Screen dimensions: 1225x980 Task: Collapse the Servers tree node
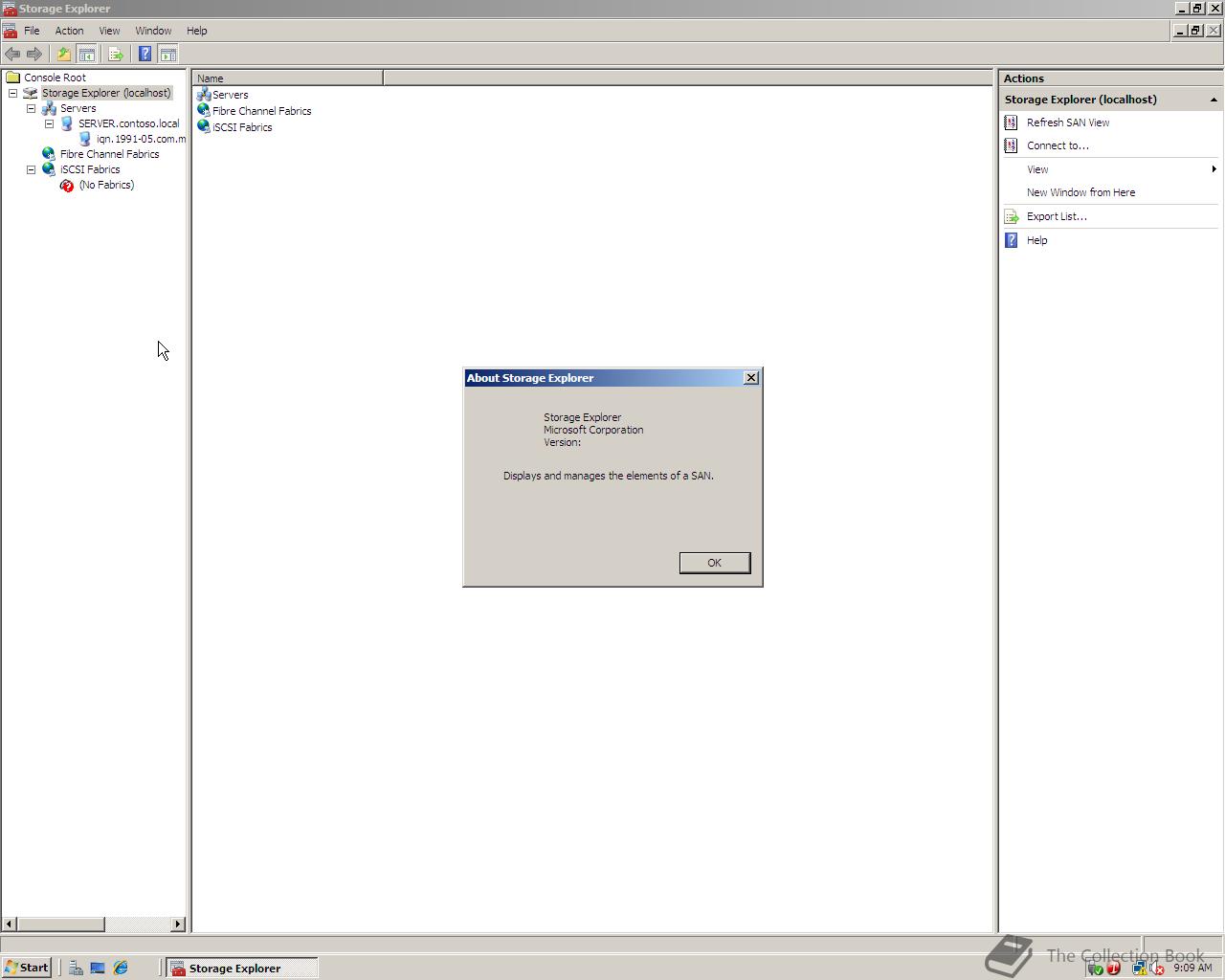(x=31, y=108)
